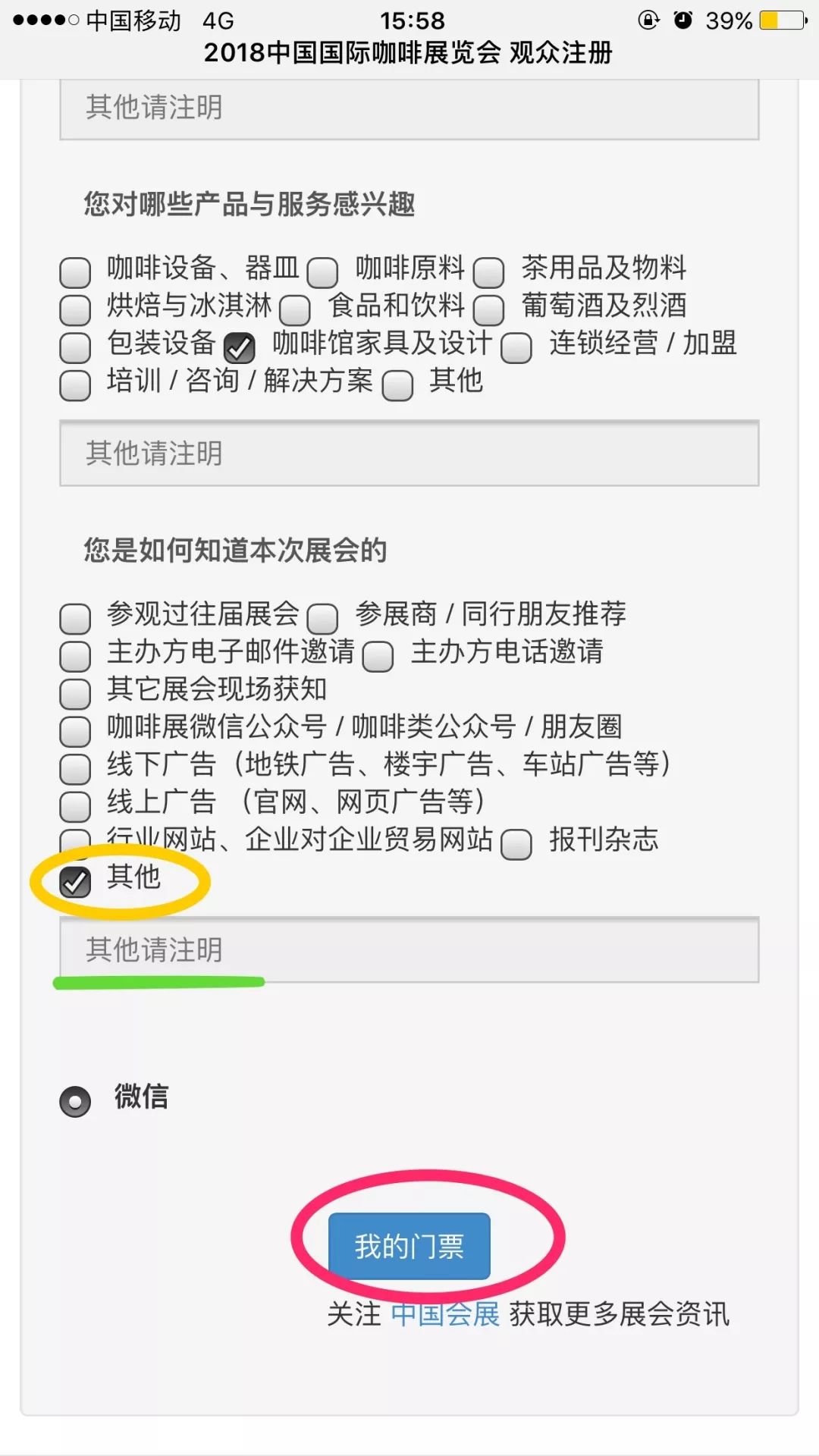Select the 微信 radio button
The height and width of the screenshot is (1456, 819).
[75, 1102]
